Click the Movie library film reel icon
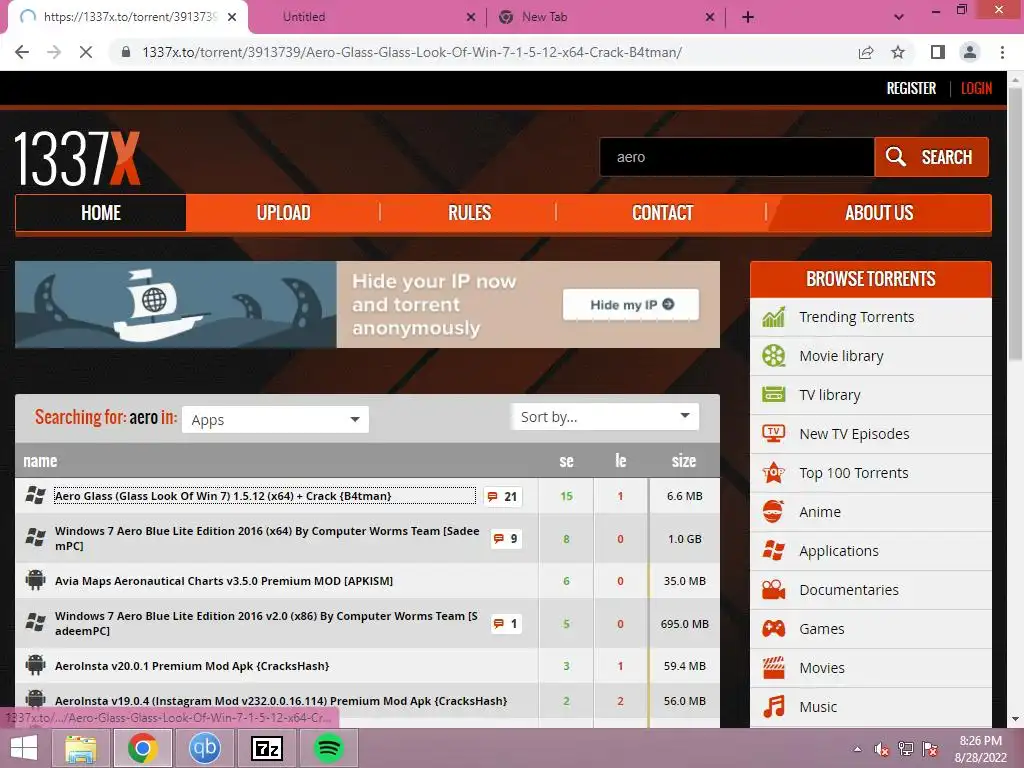Screen dimensions: 1024x768 point(774,356)
